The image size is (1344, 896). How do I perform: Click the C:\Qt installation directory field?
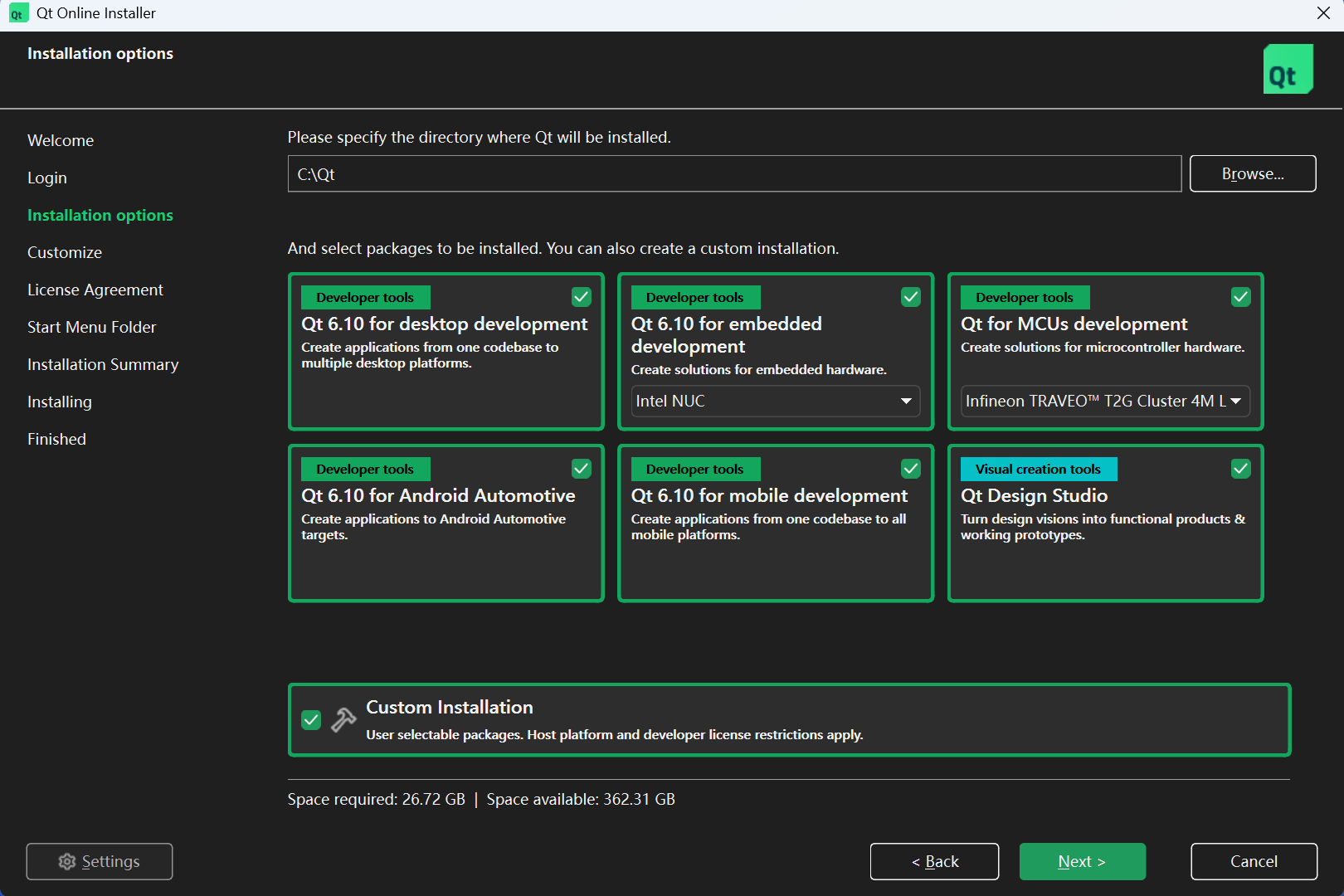click(x=734, y=173)
